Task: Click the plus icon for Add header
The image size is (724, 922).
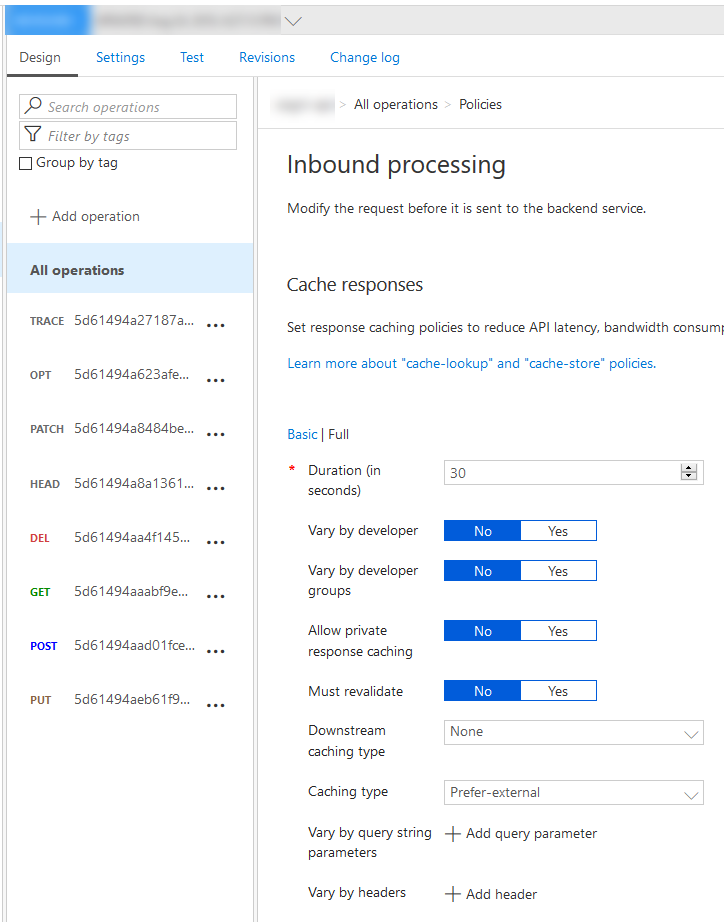Action: pyautogui.click(x=453, y=895)
